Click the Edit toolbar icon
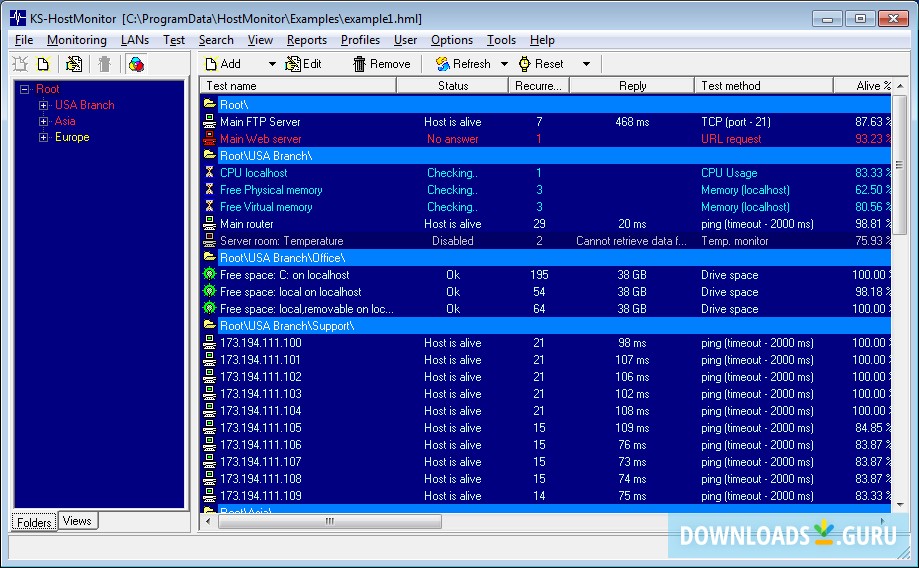 pos(293,64)
